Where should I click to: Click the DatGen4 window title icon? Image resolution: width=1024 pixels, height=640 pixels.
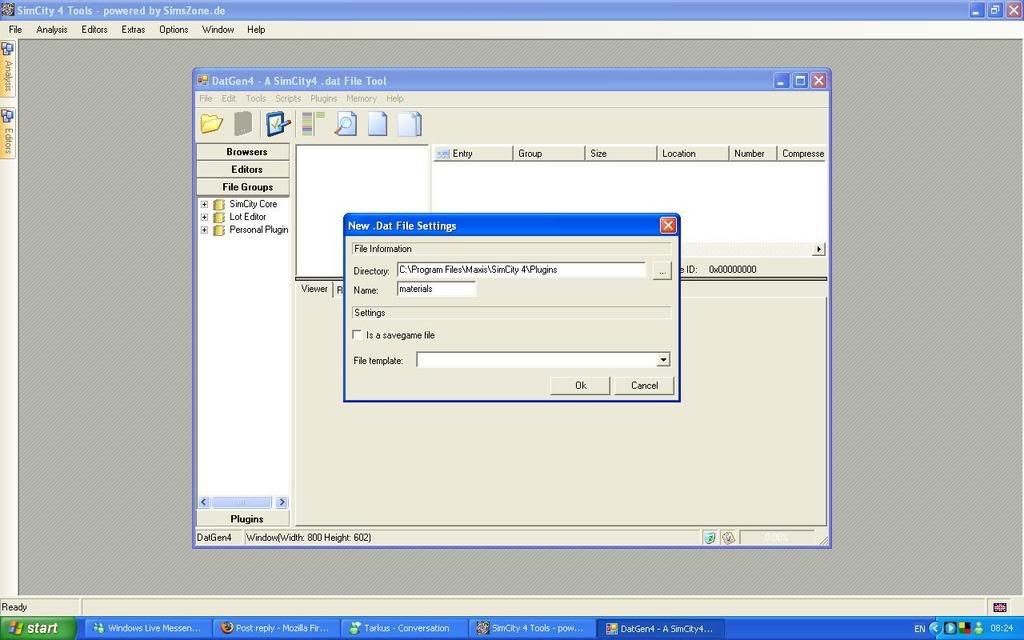(x=203, y=80)
